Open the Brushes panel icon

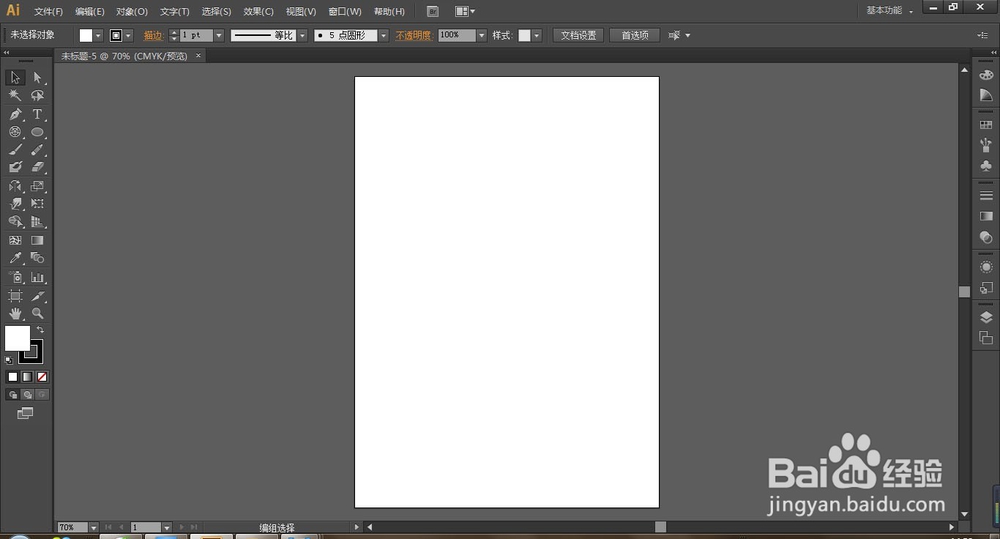(986, 145)
